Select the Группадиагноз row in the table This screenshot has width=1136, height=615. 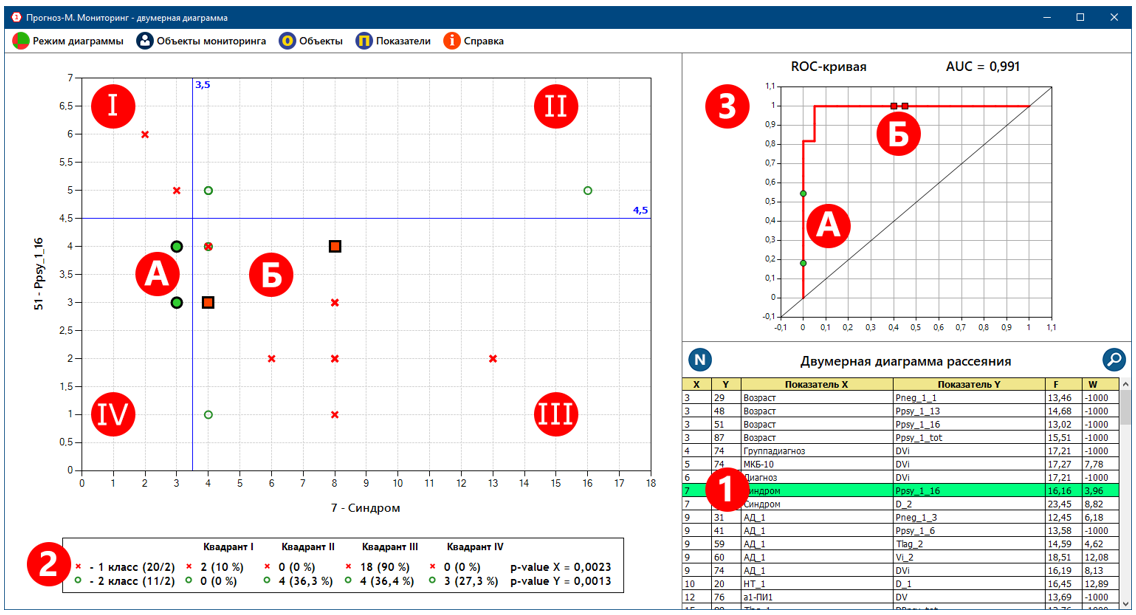tap(900, 451)
